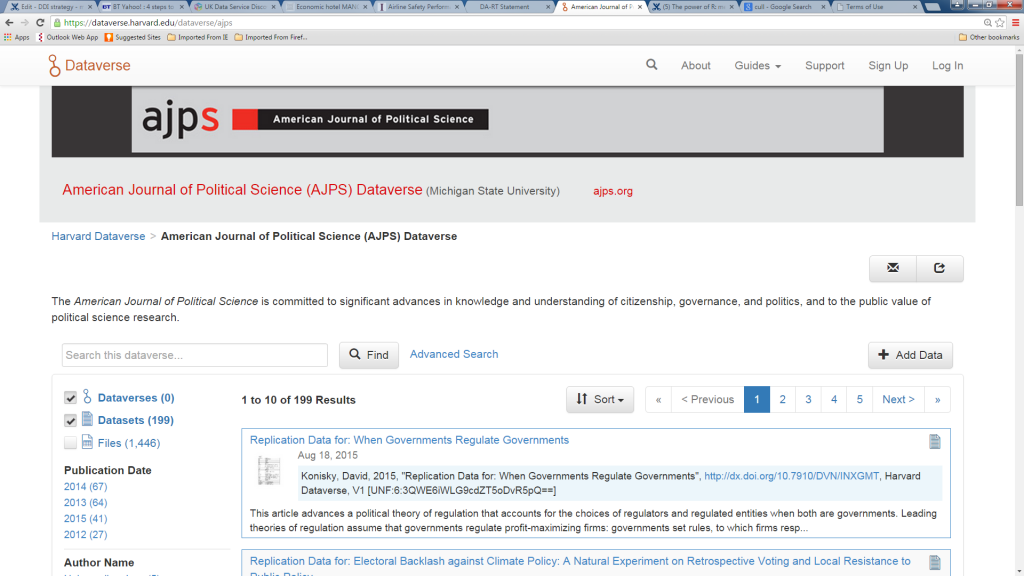The height and width of the screenshot is (576, 1024).
Task: Uncheck the Datasets filter checkbox
Action: (x=71, y=421)
